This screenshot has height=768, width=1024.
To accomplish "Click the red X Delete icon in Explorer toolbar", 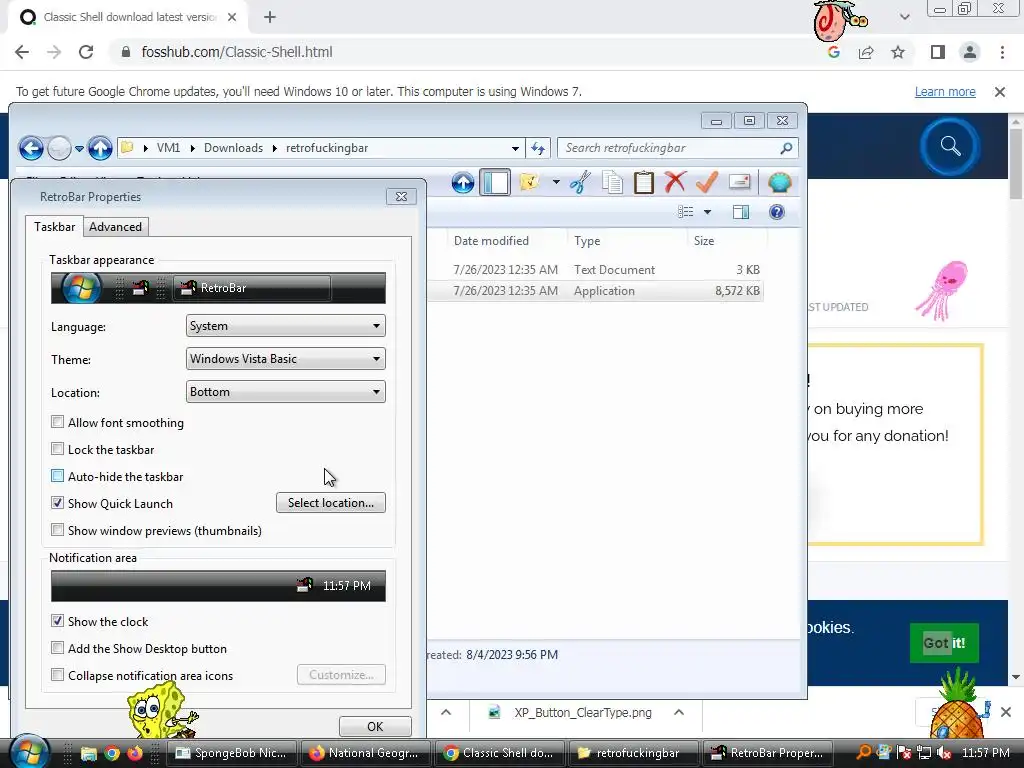I will (x=675, y=182).
